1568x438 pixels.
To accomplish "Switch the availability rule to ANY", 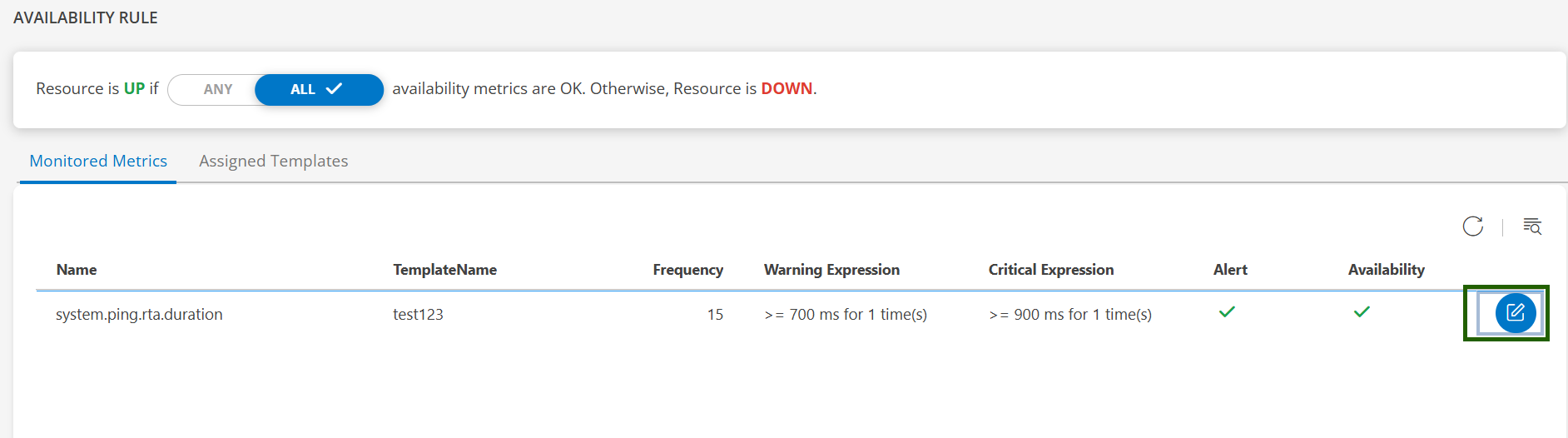I will (x=218, y=90).
